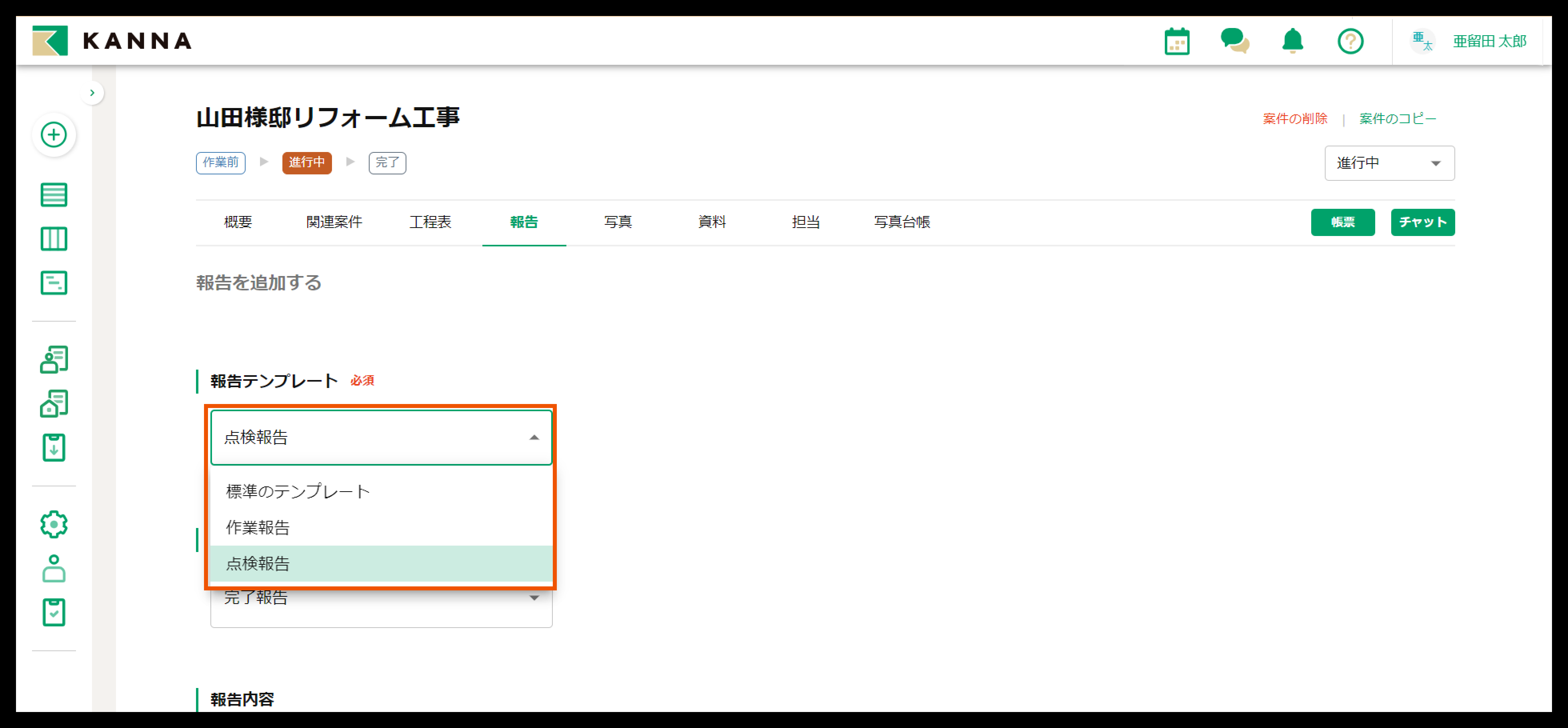Switch to the 写真台帳 tab
The image size is (1568, 728).
(902, 222)
